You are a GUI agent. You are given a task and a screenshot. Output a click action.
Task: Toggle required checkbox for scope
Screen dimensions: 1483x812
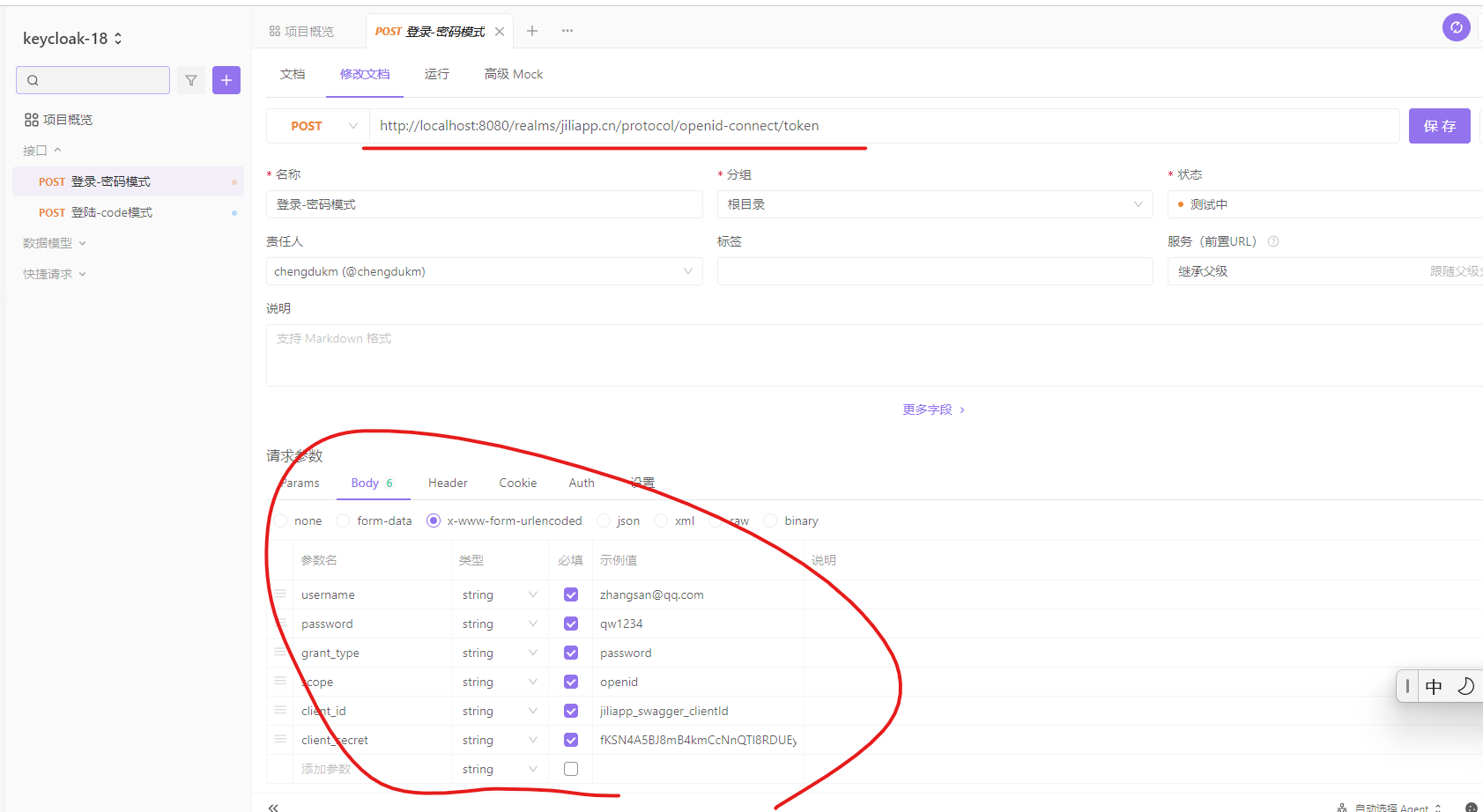coord(571,682)
